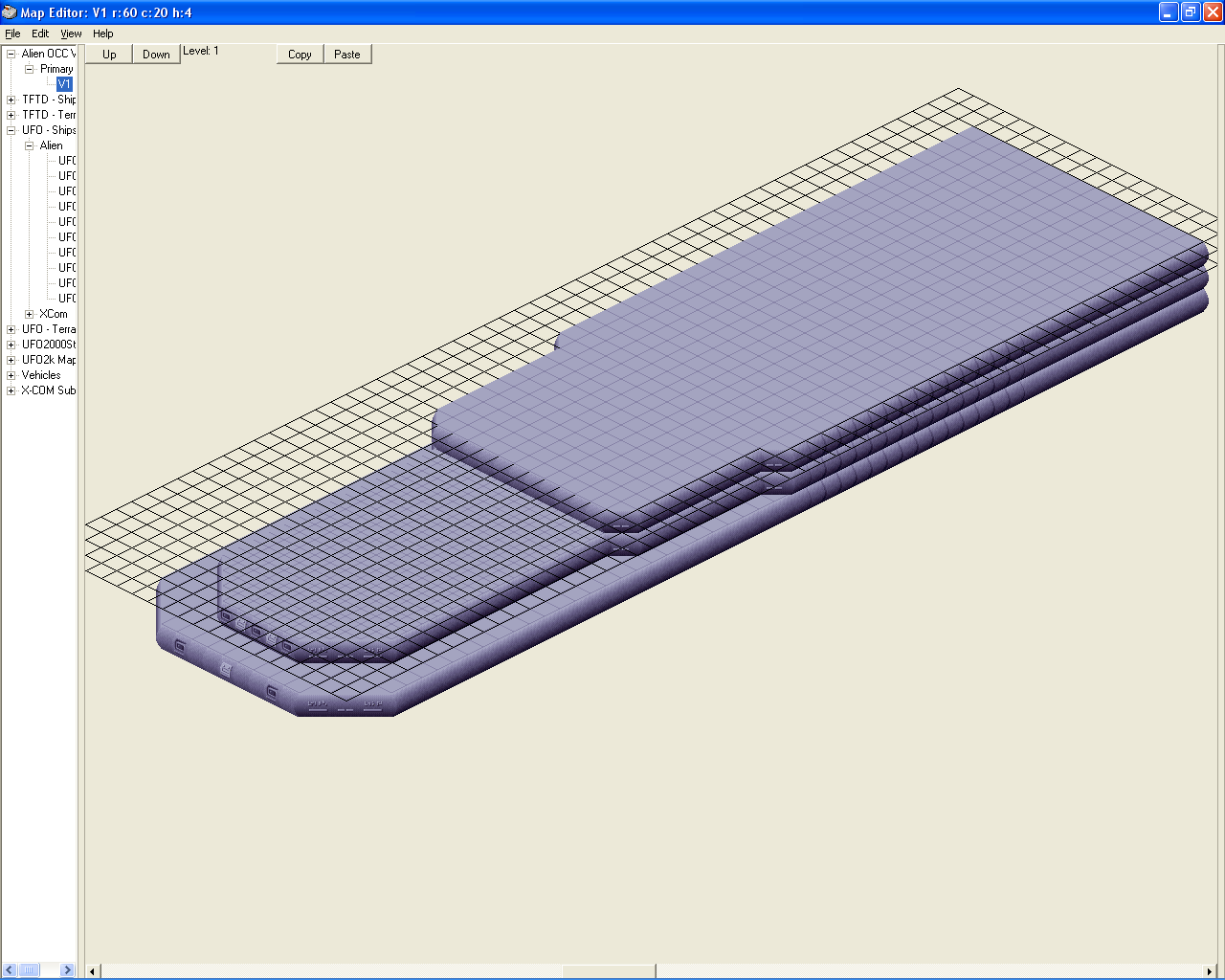Select the XCom folder label
This screenshot has width=1225, height=980.
pos(54,314)
